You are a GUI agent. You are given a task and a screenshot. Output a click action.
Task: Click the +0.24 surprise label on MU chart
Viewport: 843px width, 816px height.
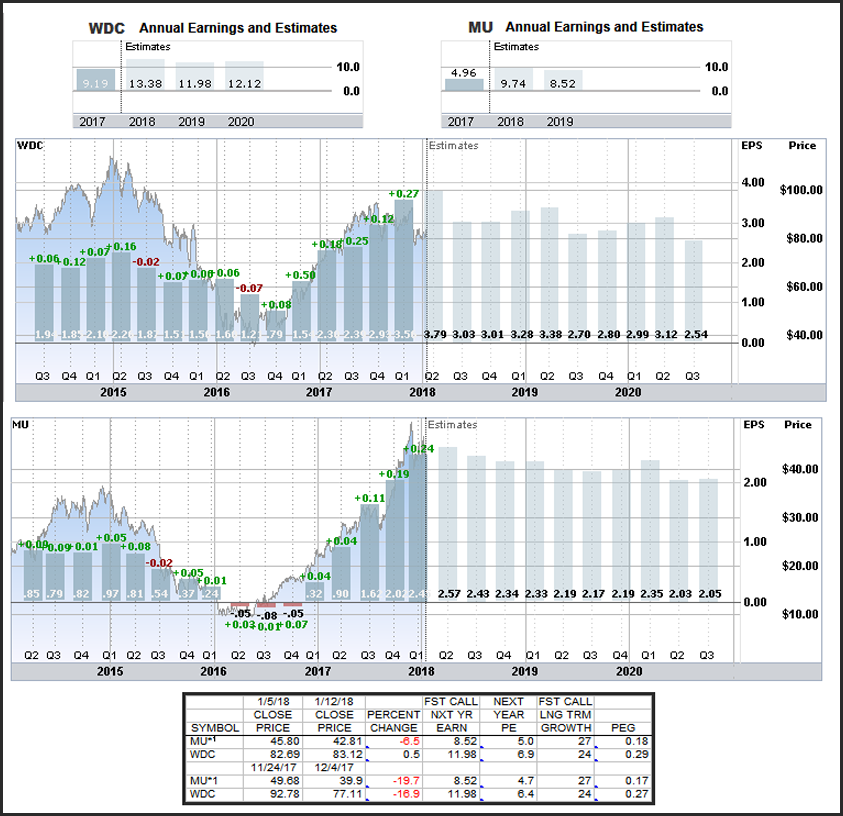419,448
